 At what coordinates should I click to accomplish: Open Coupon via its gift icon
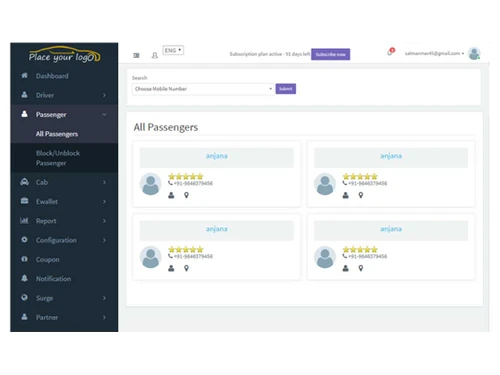coord(24,259)
